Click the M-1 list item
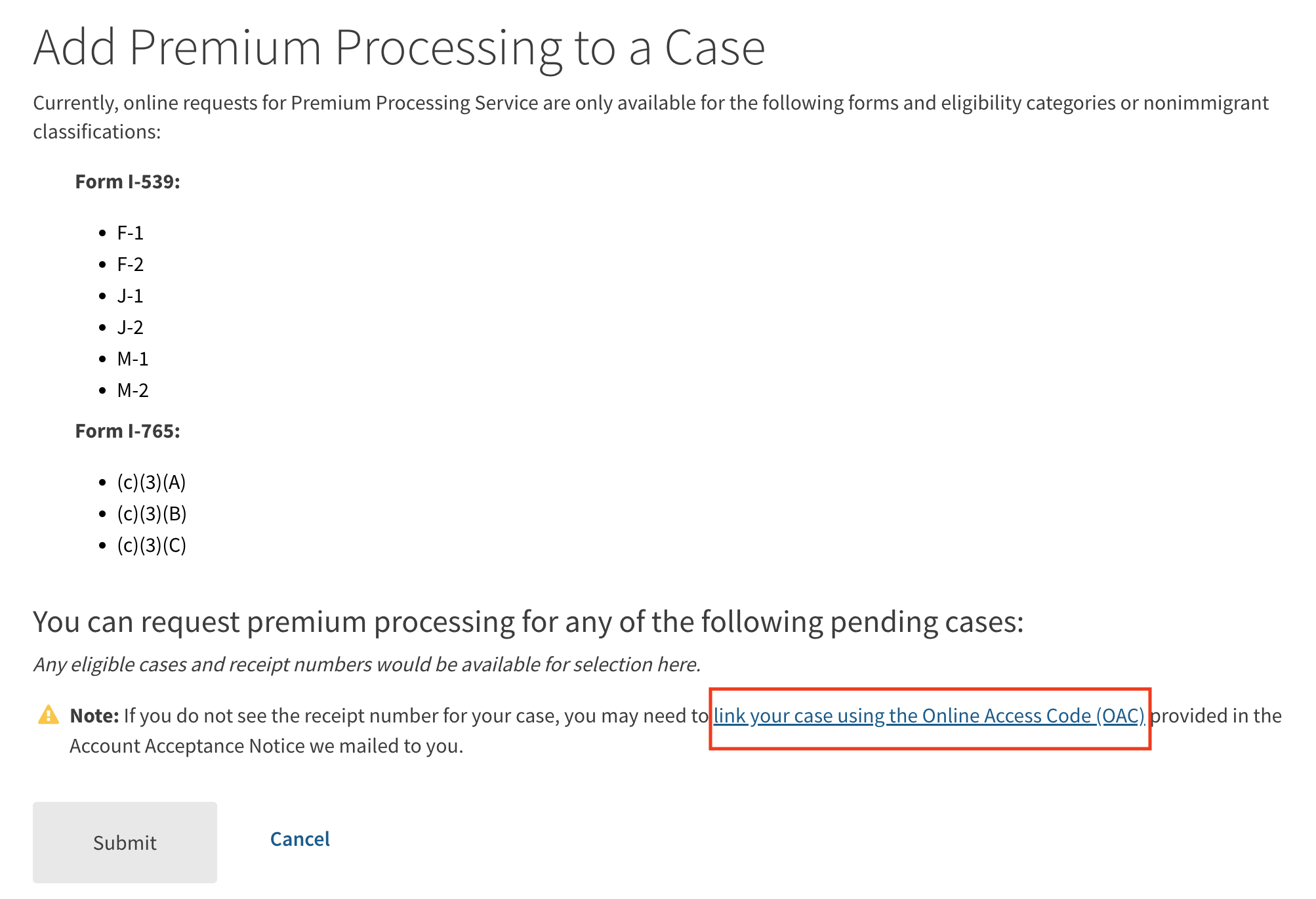This screenshot has height=899, width=1316. [x=133, y=359]
